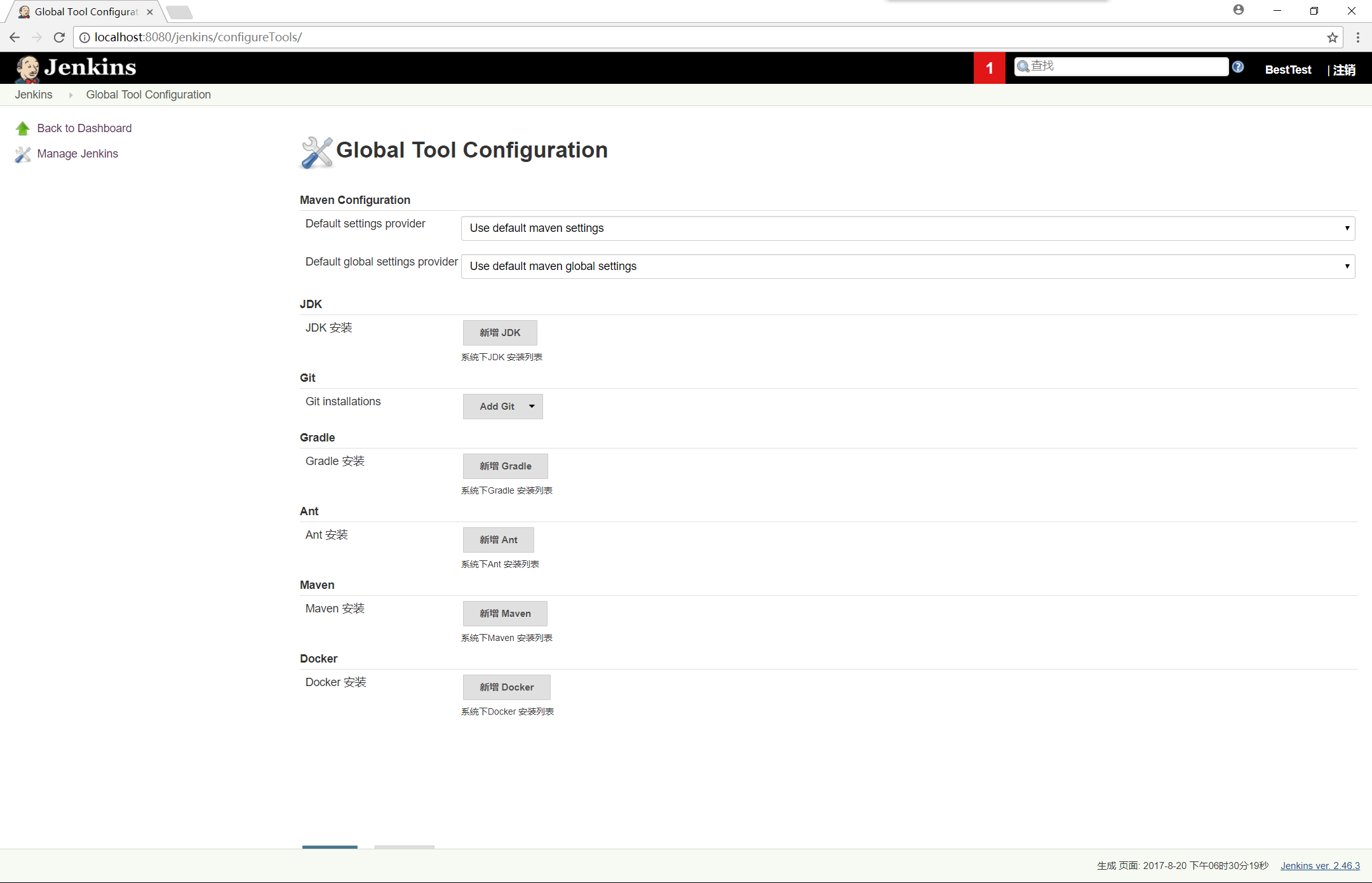Click the Jenkins ver. 2.46.3 link
The width and height of the screenshot is (1372, 883).
pos(1320,866)
